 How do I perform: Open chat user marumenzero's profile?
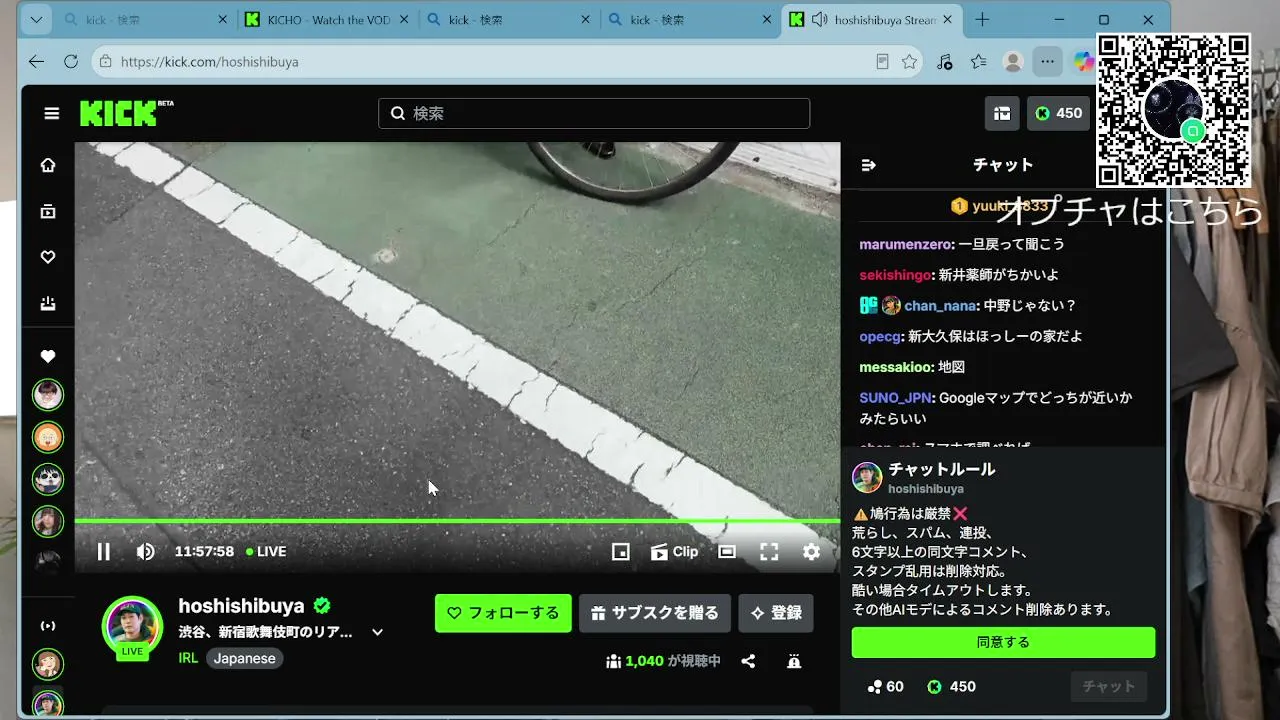point(906,244)
